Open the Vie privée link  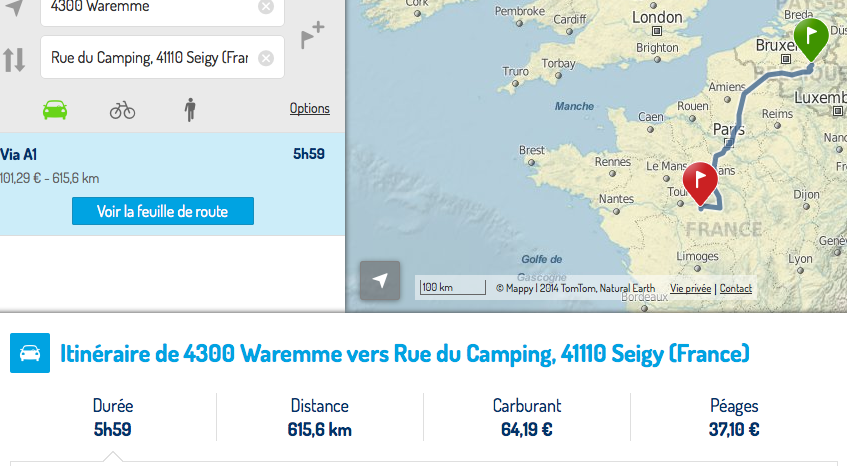[690, 288]
